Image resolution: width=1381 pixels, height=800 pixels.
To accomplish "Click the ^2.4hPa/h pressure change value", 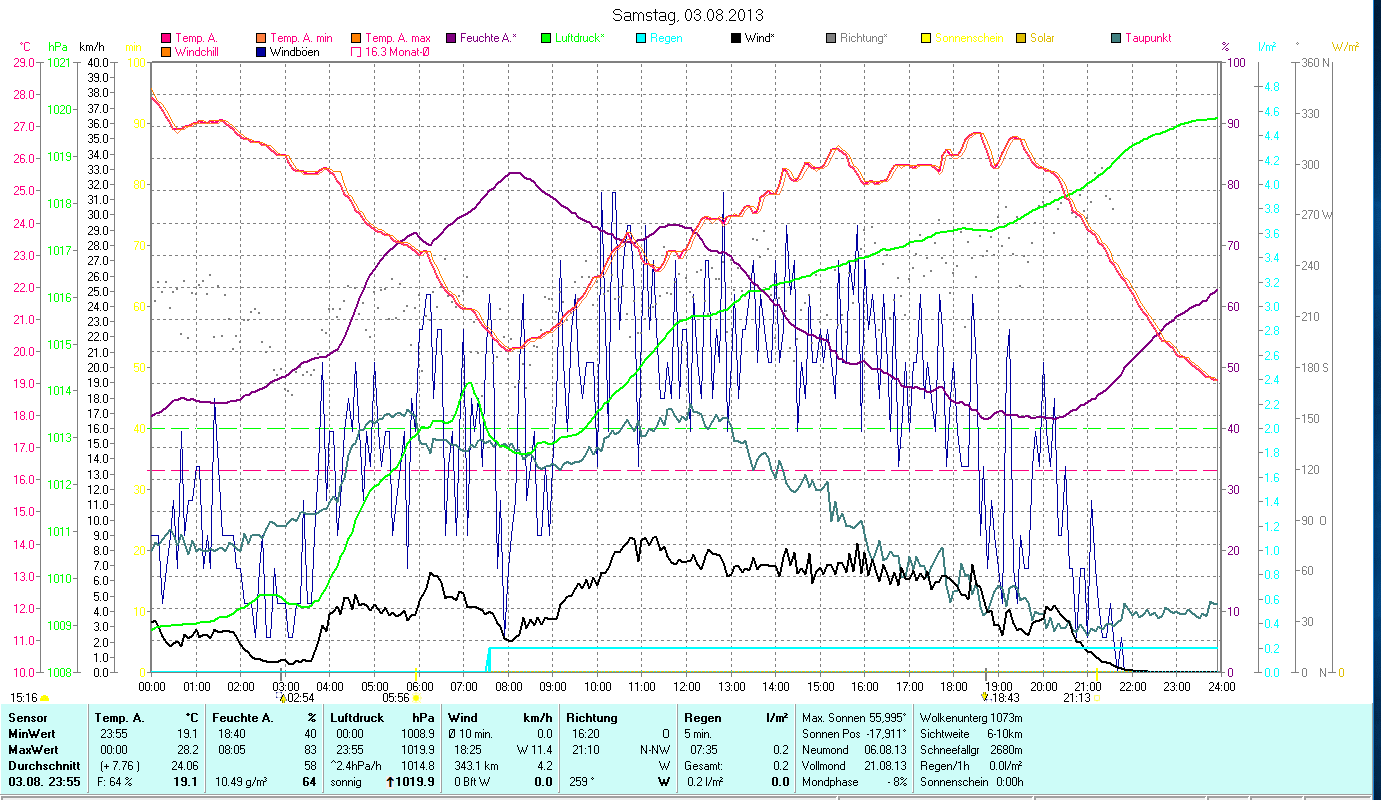I will [356, 766].
